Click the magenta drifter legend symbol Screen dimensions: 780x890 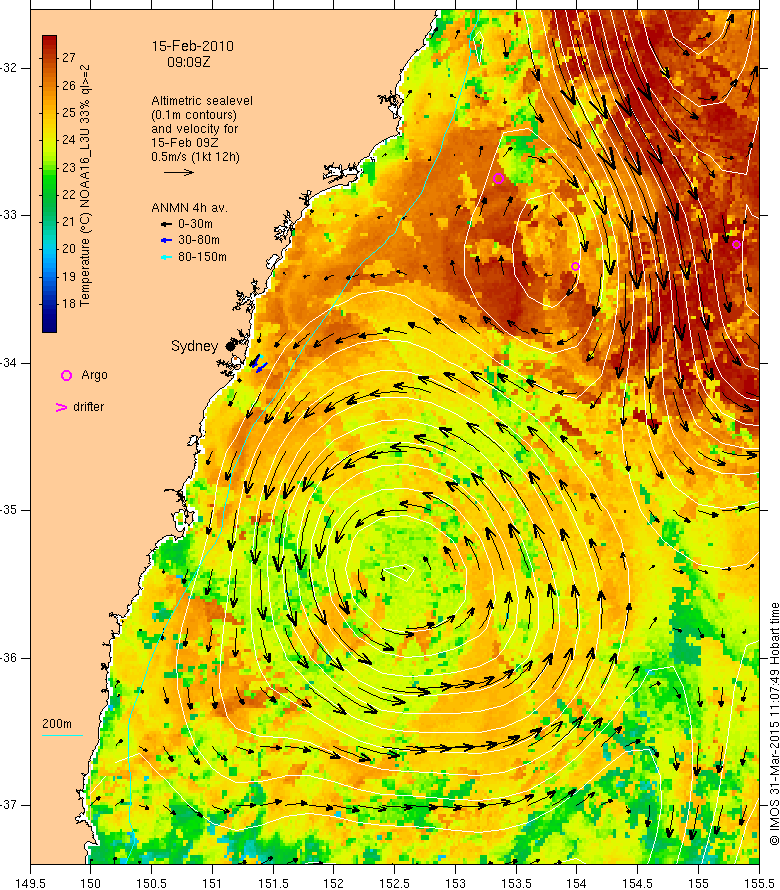(x=61, y=407)
